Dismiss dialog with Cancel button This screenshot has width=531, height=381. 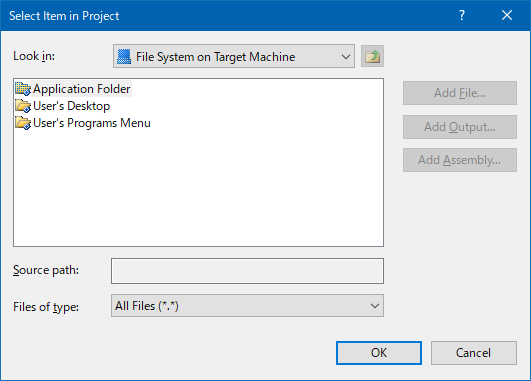pos(474,353)
